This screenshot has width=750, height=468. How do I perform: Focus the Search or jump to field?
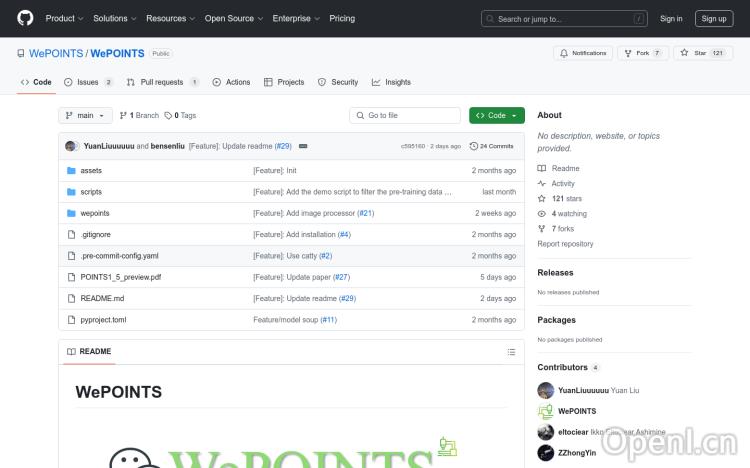pyautogui.click(x=564, y=19)
